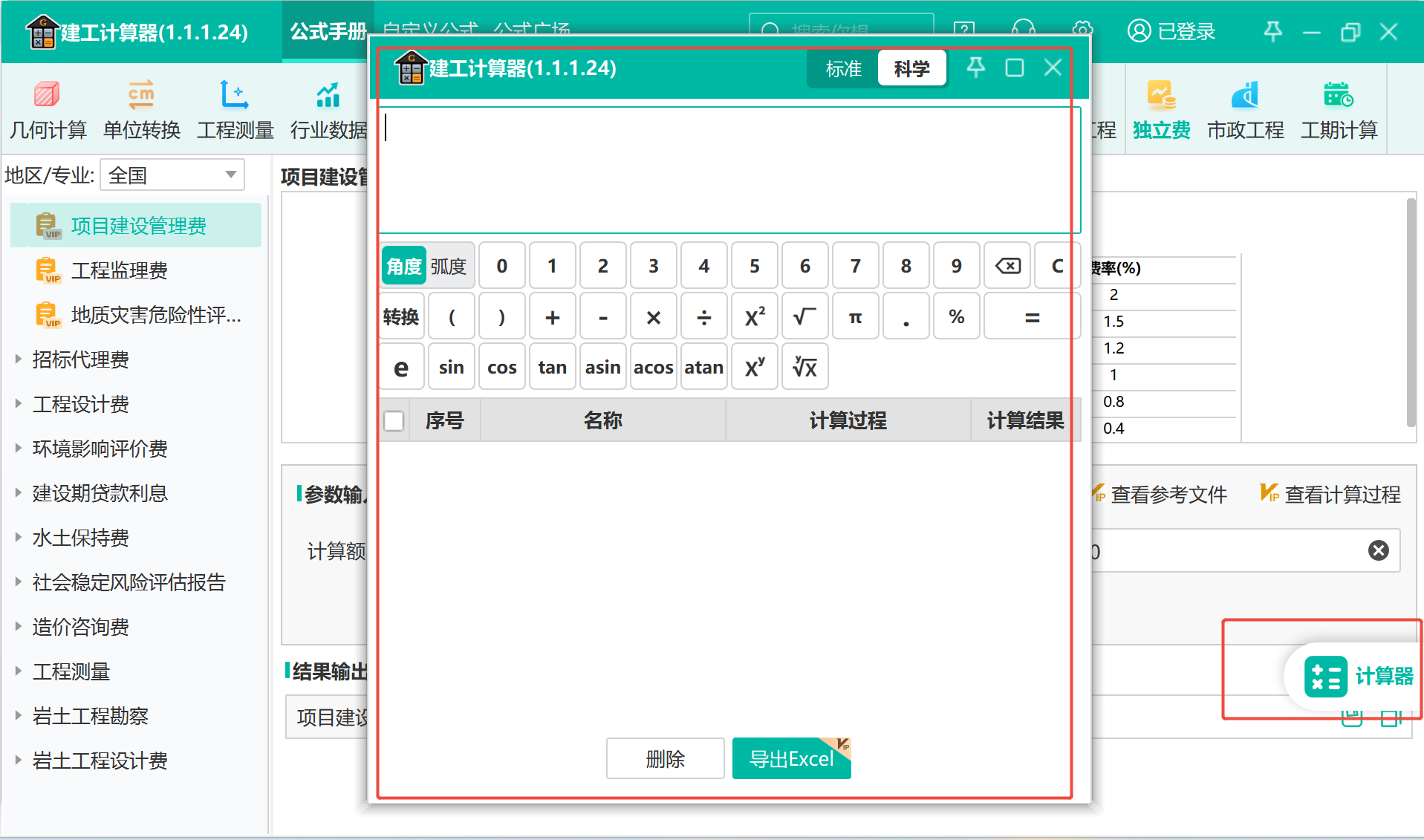Click the 导出Excel button
This screenshot has height=840, width=1424.
(x=791, y=758)
